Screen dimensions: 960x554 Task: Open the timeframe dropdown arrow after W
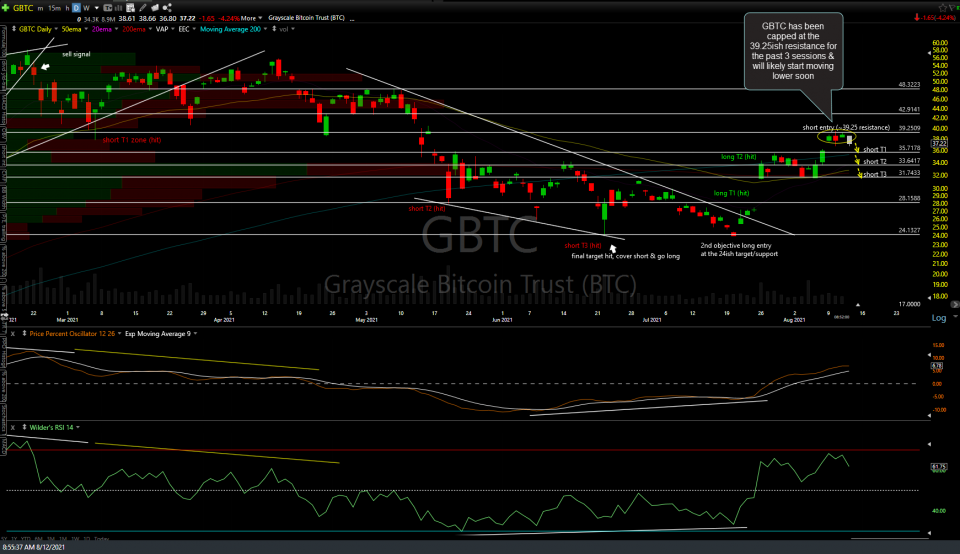(97, 8)
